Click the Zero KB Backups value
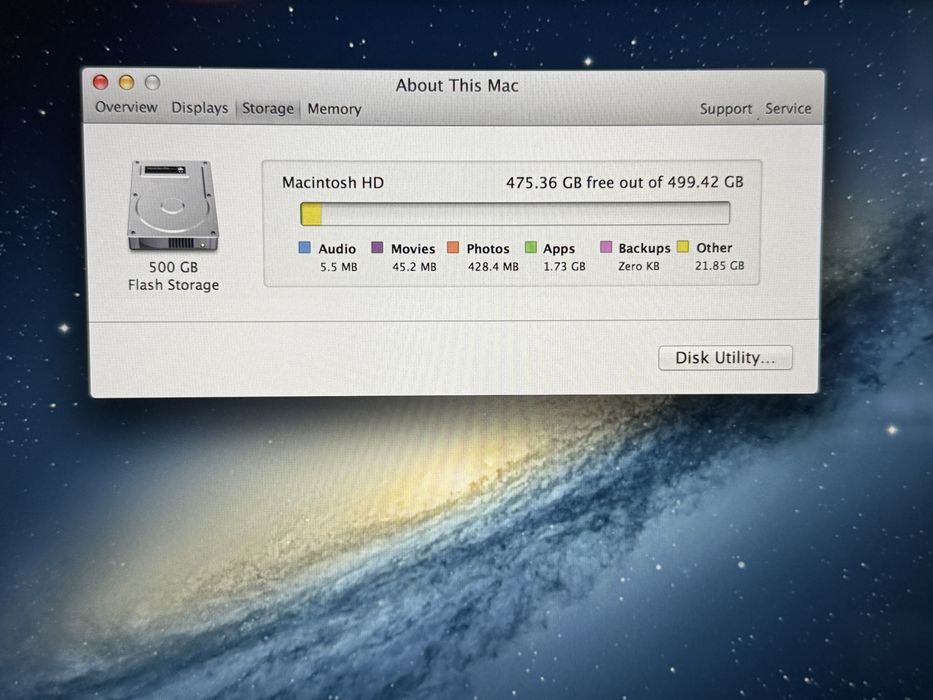933x700 pixels. coord(638,266)
